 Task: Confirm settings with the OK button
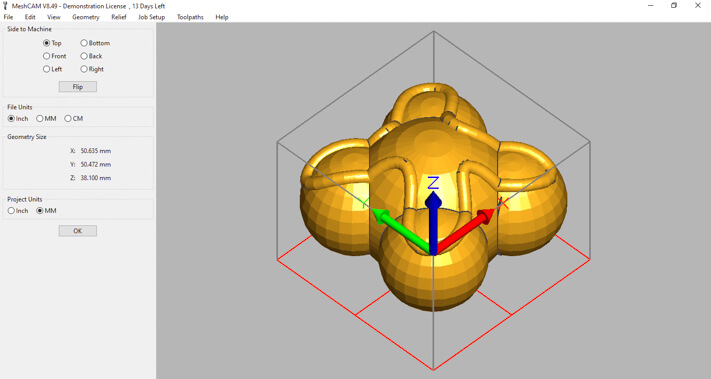tap(78, 231)
